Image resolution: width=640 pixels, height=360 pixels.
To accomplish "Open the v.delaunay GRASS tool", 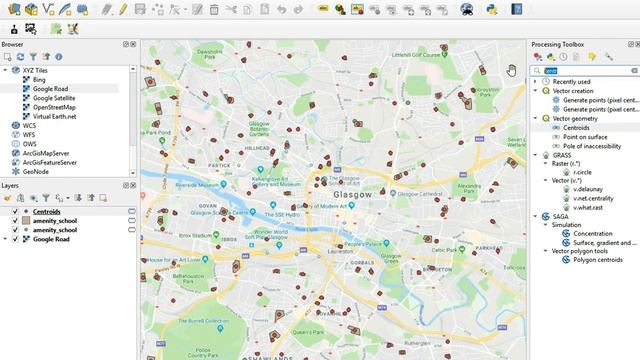I will point(588,189).
